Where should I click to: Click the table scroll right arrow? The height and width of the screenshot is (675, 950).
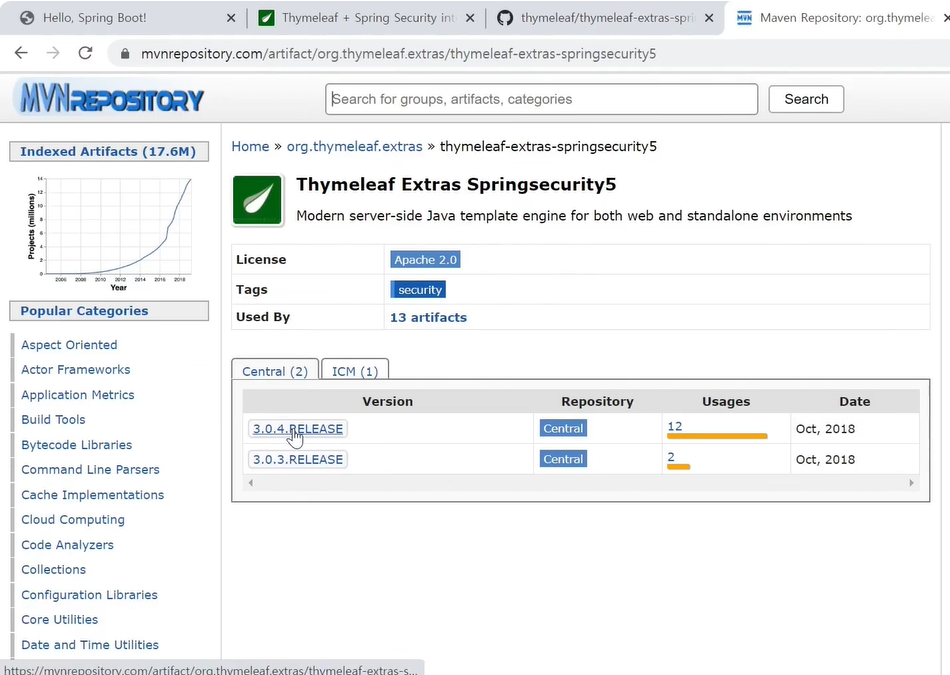pyautogui.click(x=911, y=483)
